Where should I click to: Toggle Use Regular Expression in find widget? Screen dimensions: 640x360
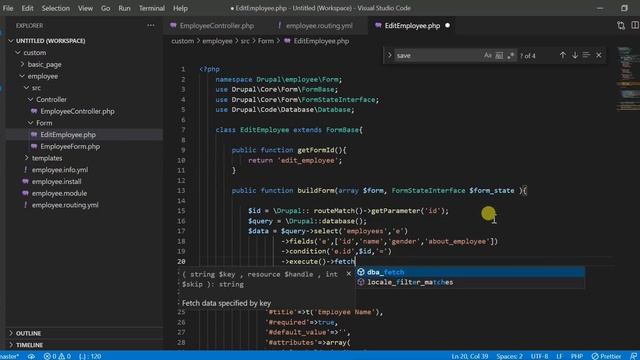tap(510, 56)
